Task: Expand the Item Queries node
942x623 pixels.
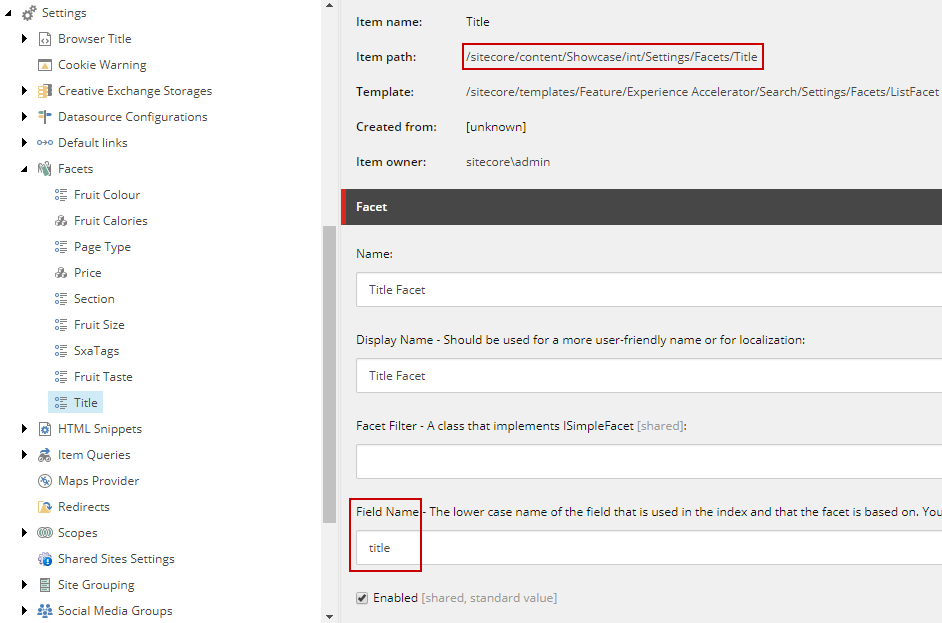Action: [x=24, y=454]
